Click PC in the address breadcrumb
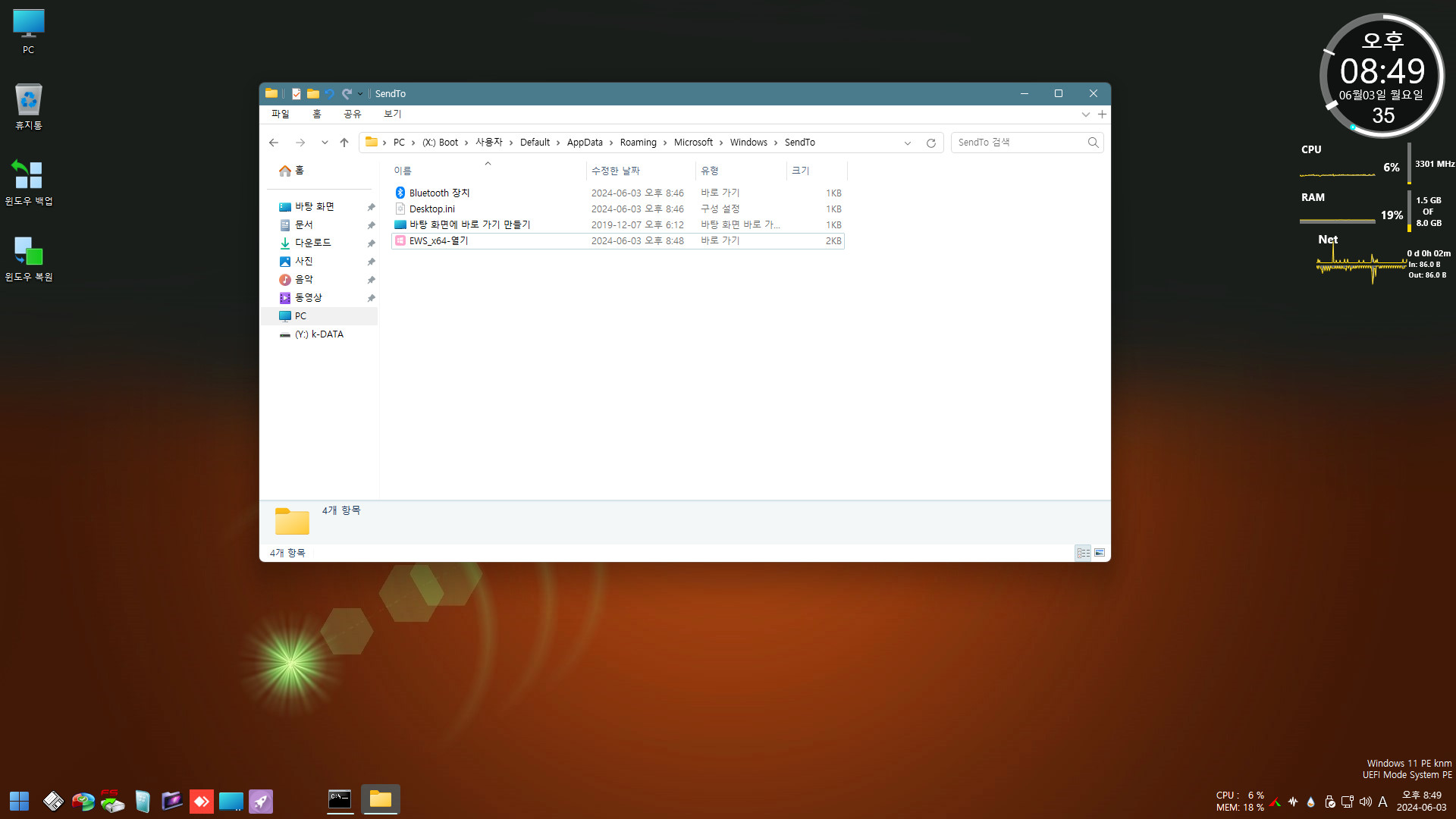The height and width of the screenshot is (819, 1456). click(399, 143)
